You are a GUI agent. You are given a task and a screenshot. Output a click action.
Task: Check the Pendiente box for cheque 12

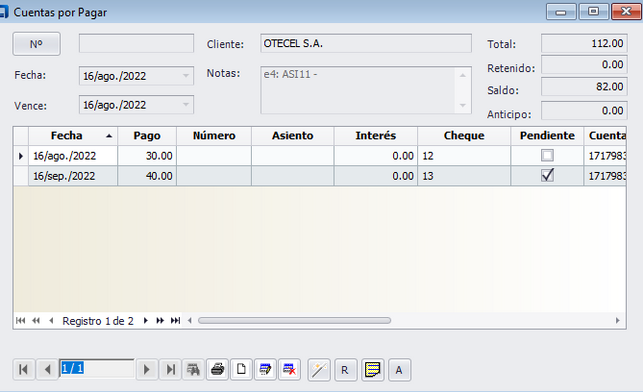pos(547,155)
